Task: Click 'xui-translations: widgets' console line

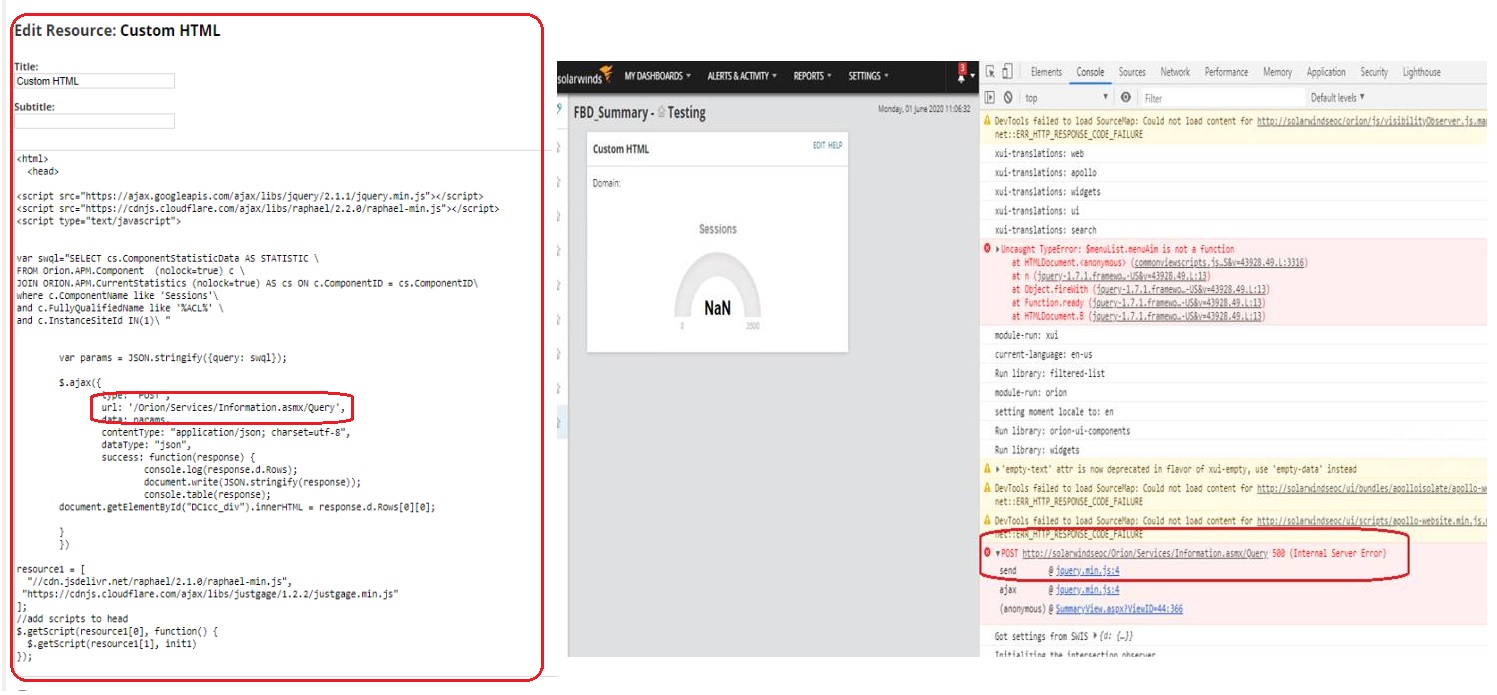Action: coord(1047,192)
